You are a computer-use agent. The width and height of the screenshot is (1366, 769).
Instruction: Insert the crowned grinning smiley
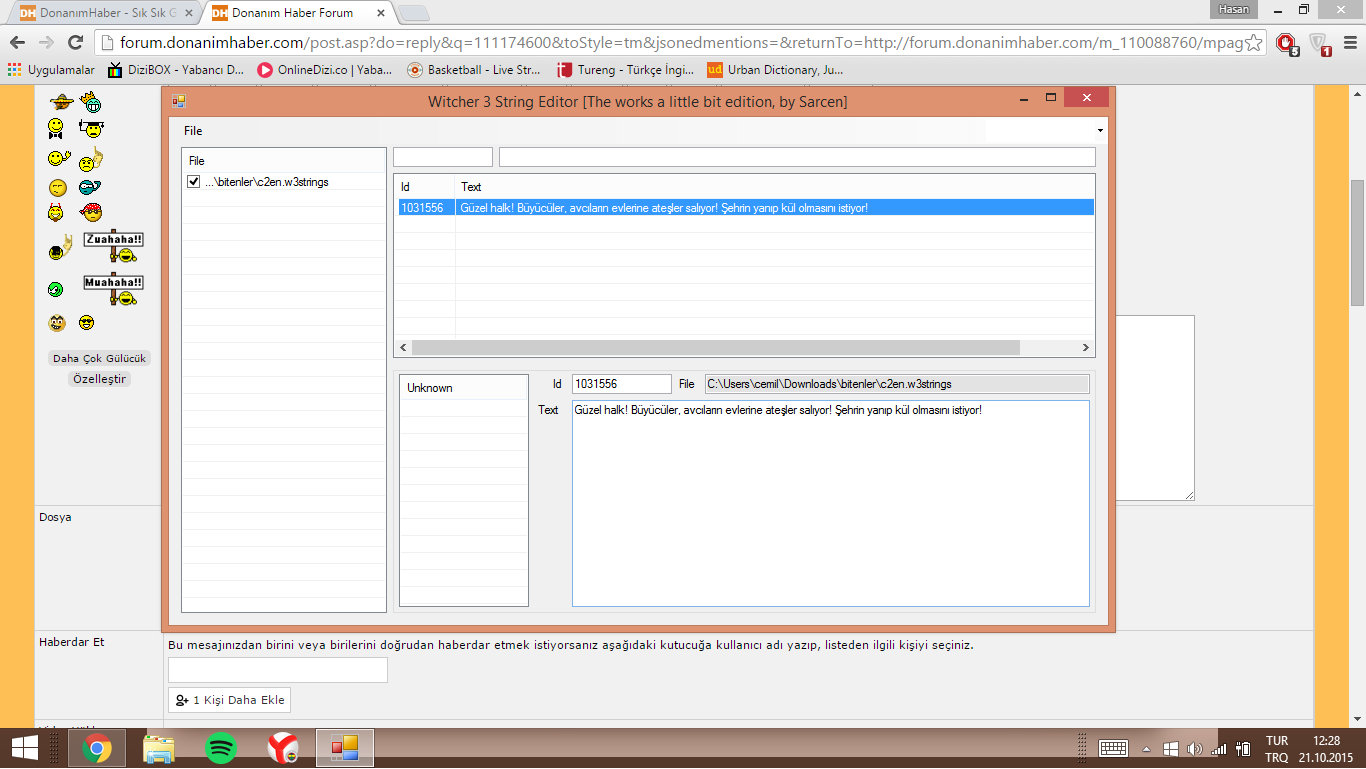tap(92, 101)
